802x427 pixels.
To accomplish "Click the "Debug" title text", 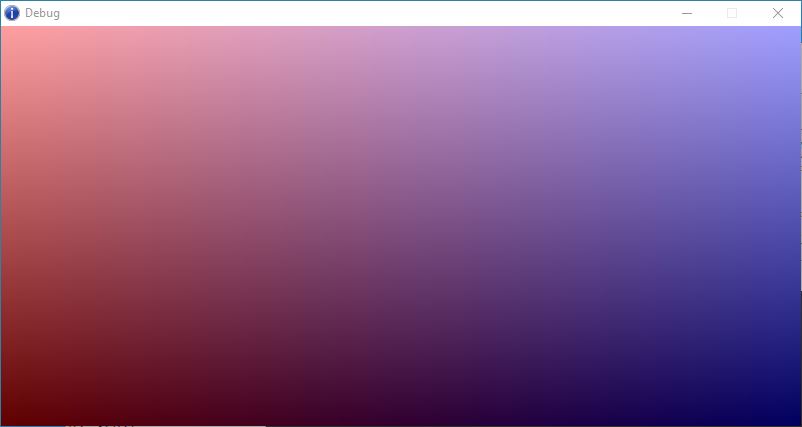I will (x=42, y=13).
